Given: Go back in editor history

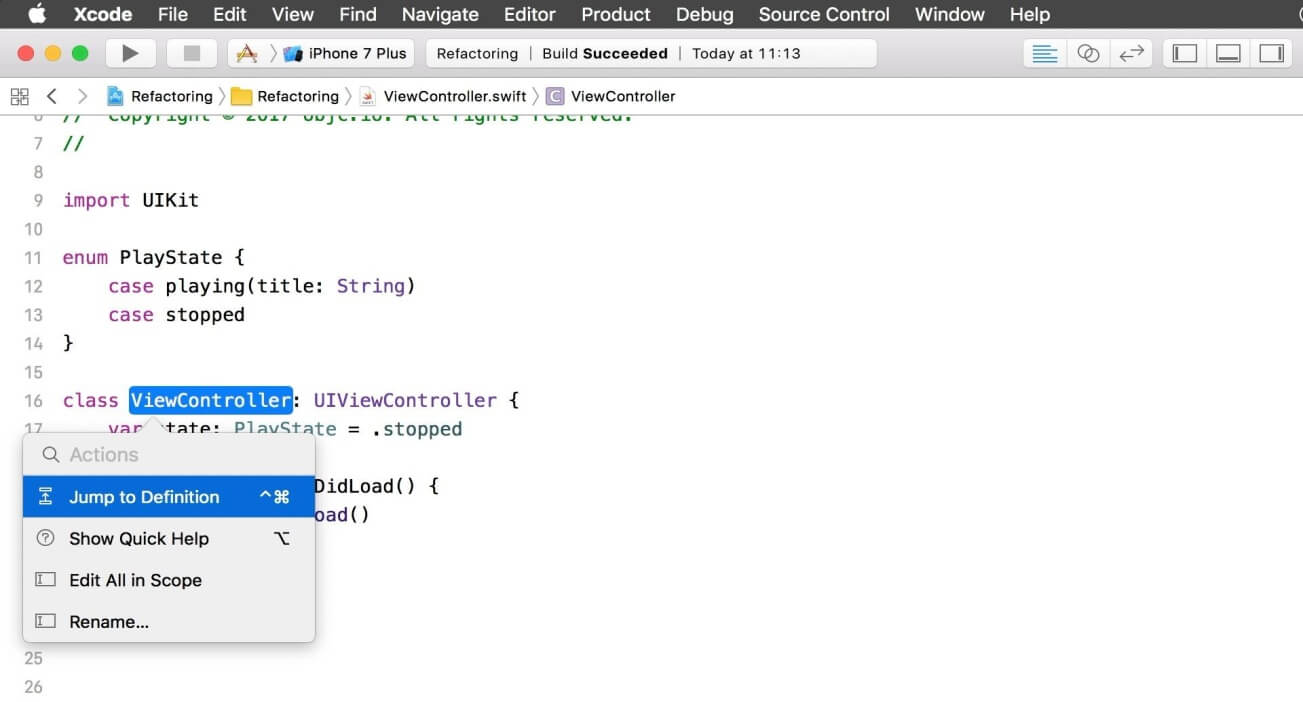Looking at the screenshot, I should pos(52,96).
